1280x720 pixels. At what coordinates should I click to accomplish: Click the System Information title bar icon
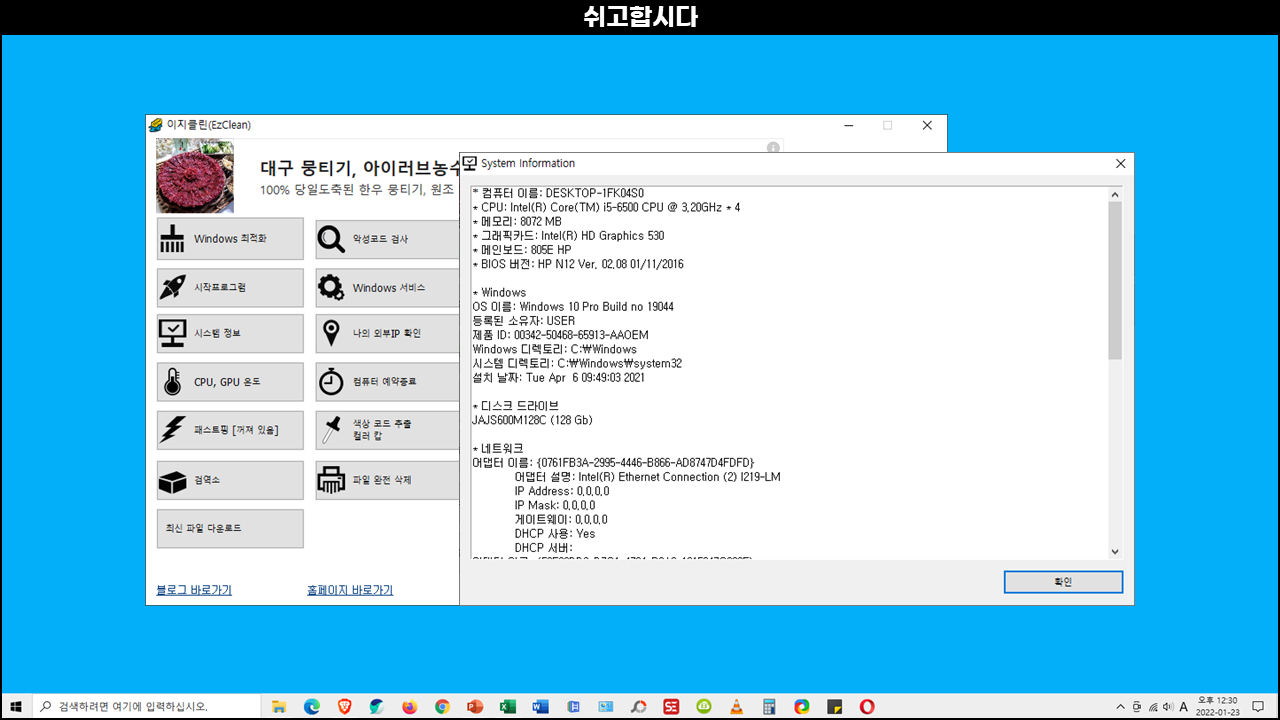click(470, 163)
